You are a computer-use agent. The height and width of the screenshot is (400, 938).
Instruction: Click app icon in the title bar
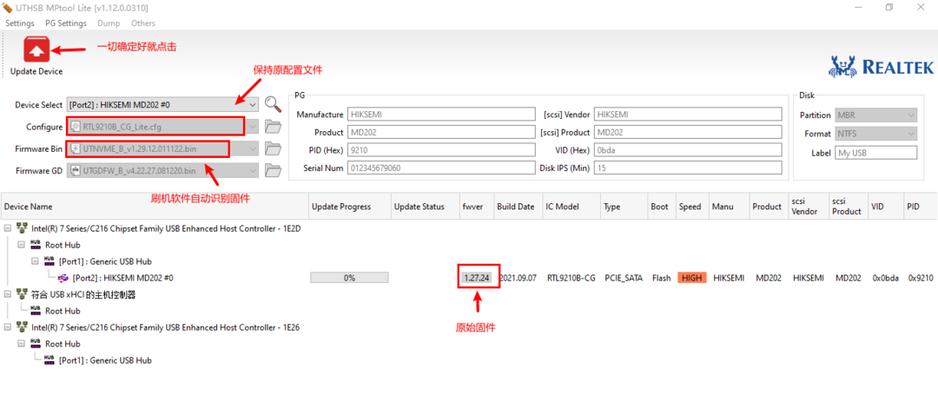[8, 8]
